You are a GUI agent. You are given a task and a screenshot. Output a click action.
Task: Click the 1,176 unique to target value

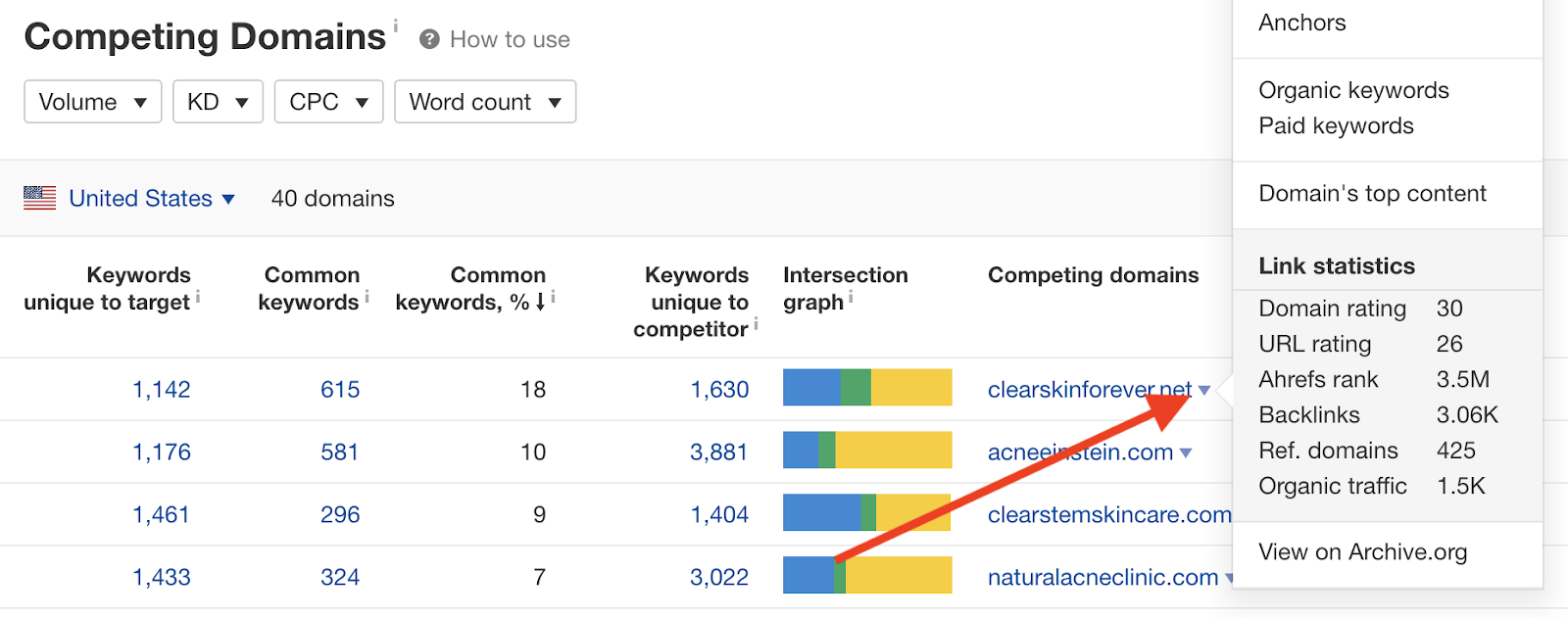click(162, 452)
